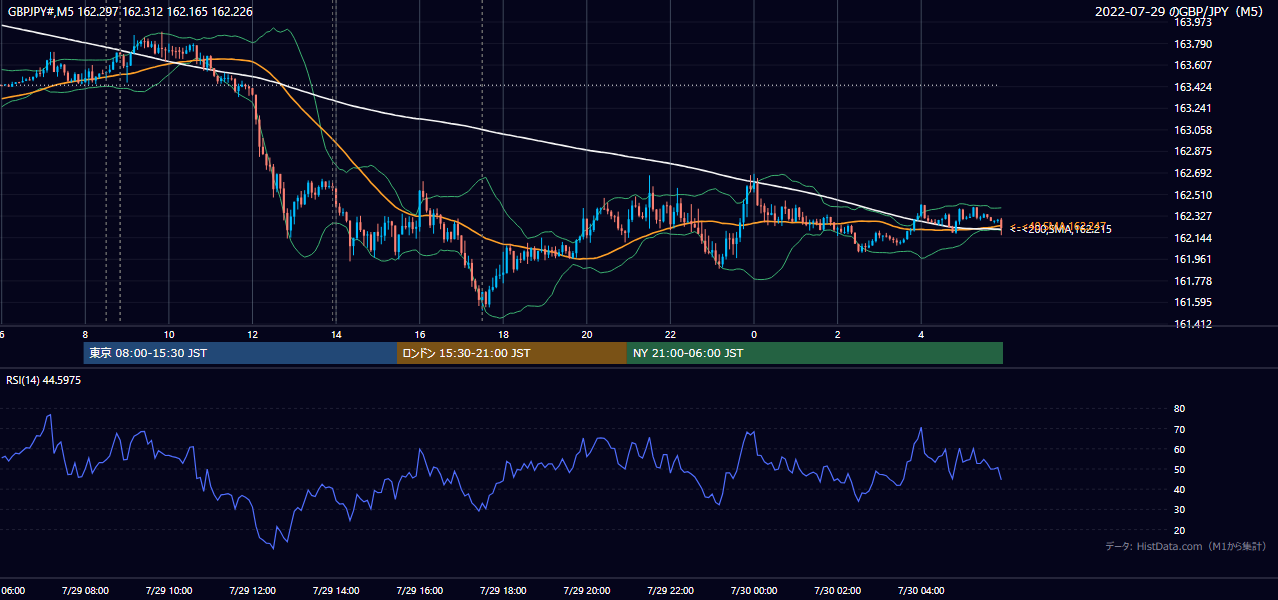Click the GBPJPY#,M5 symbol header text

tap(129, 11)
